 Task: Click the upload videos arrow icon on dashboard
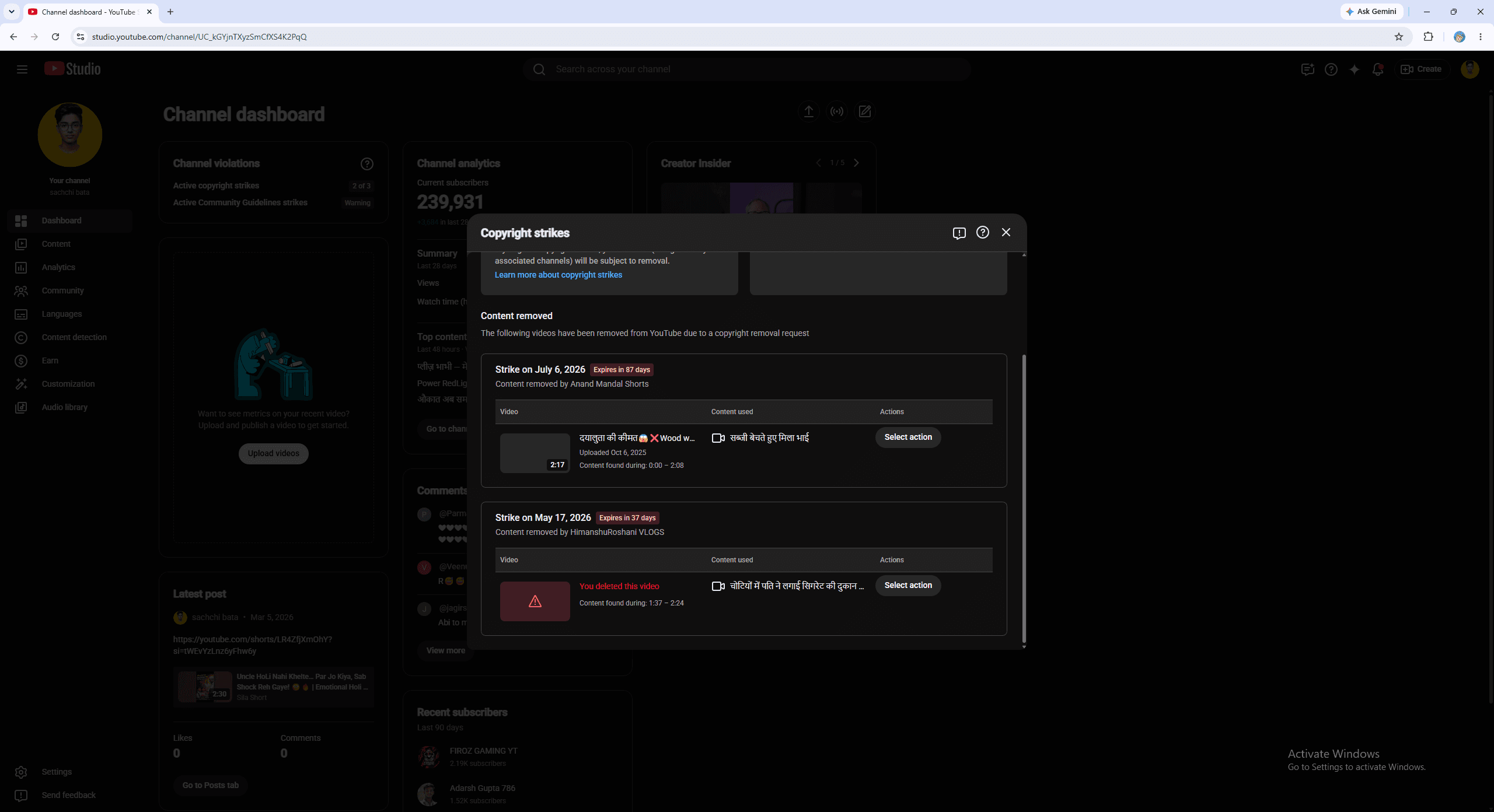click(x=809, y=111)
